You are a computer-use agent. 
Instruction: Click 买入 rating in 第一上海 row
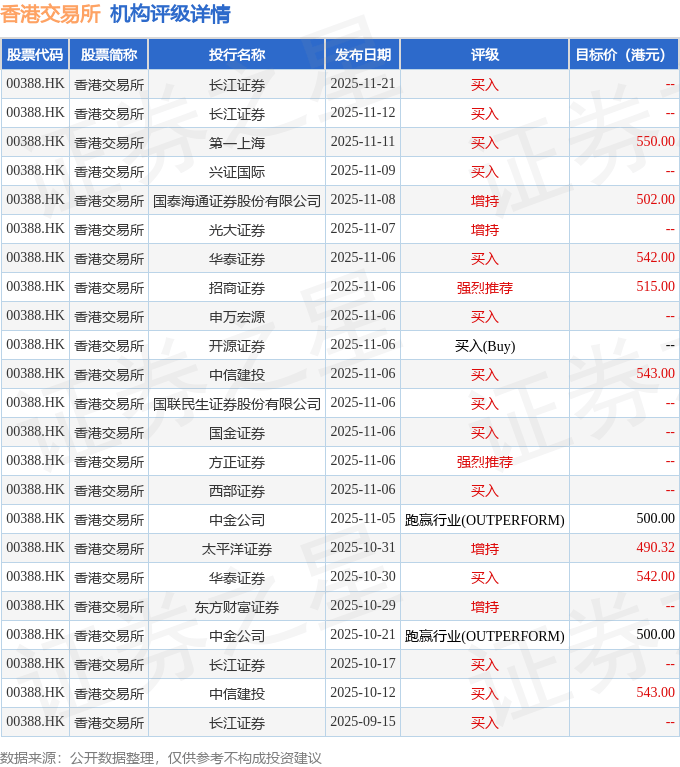click(x=484, y=143)
